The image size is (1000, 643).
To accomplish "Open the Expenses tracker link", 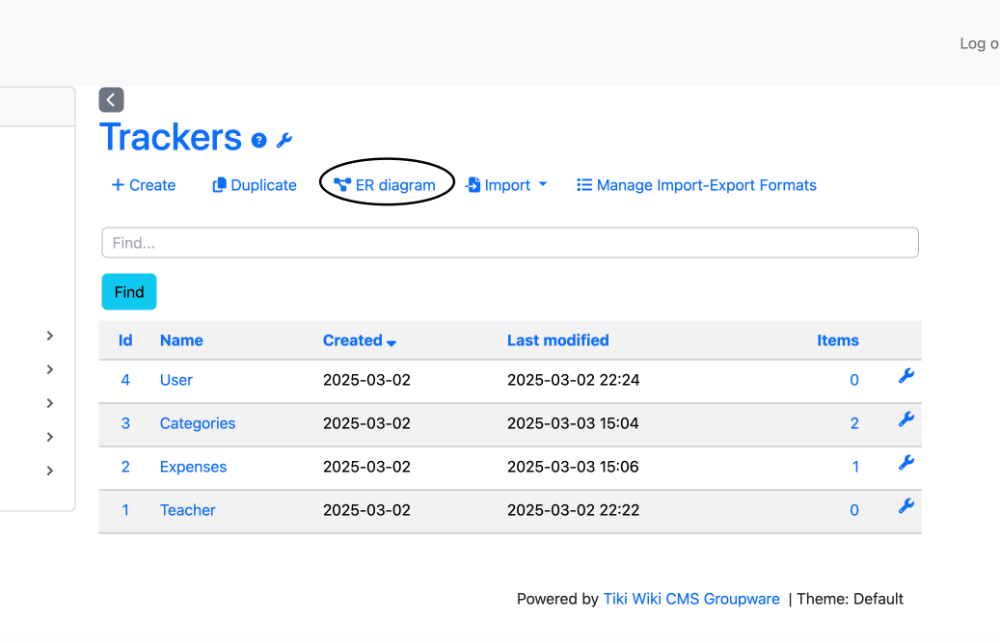I will click(193, 467).
